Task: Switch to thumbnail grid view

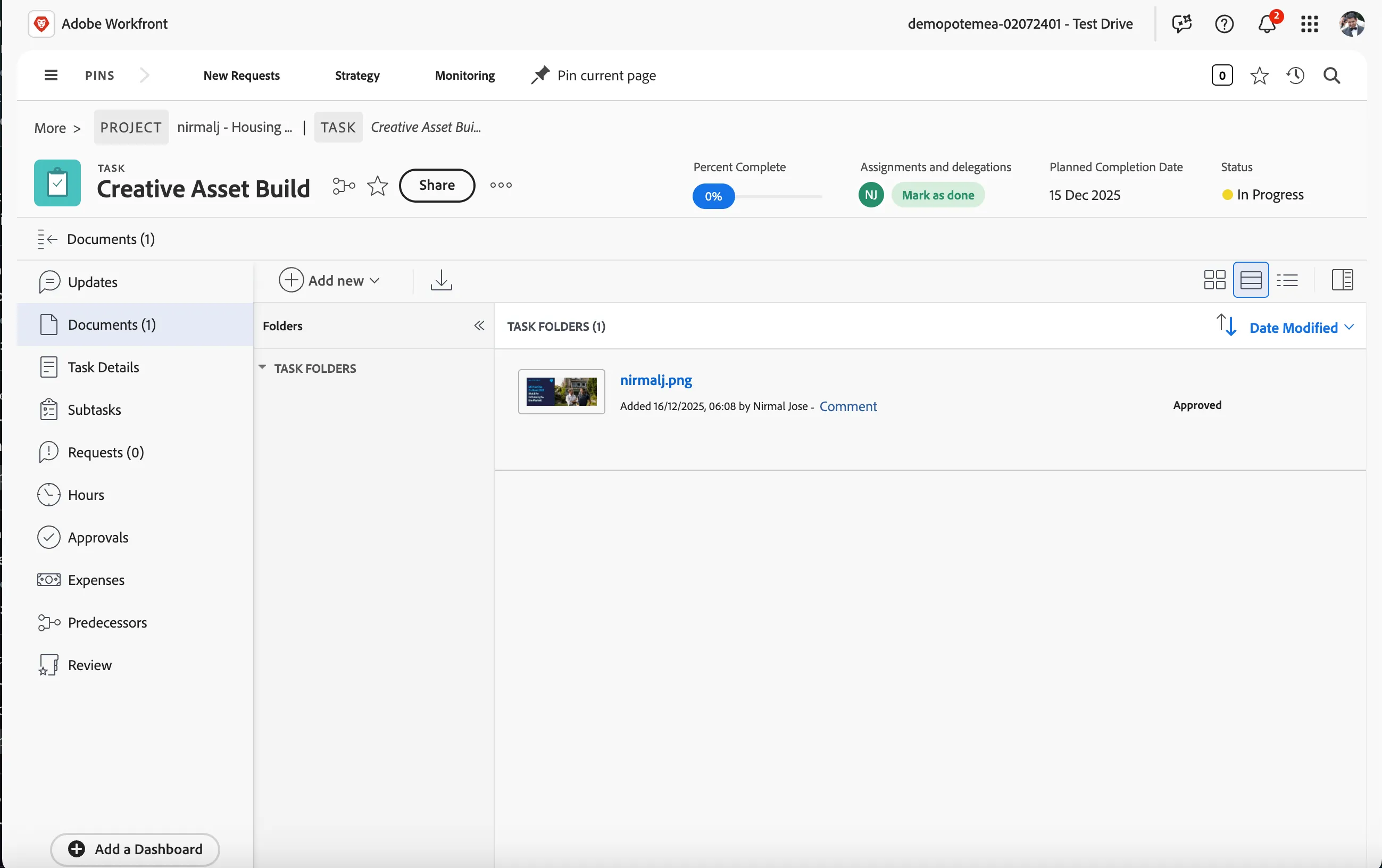Action: [x=1214, y=280]
